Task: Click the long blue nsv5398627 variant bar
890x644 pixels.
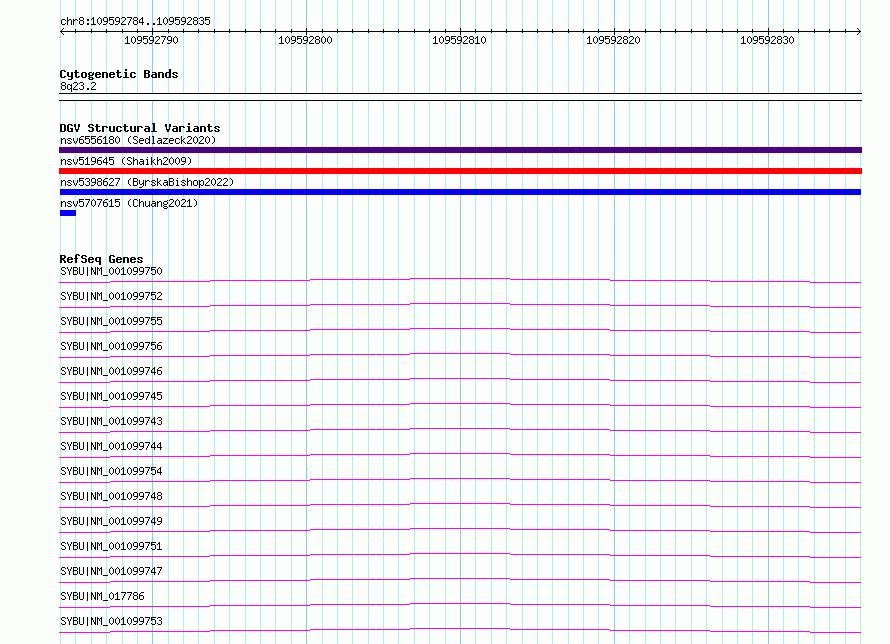Action: click(x=460, y=192)
